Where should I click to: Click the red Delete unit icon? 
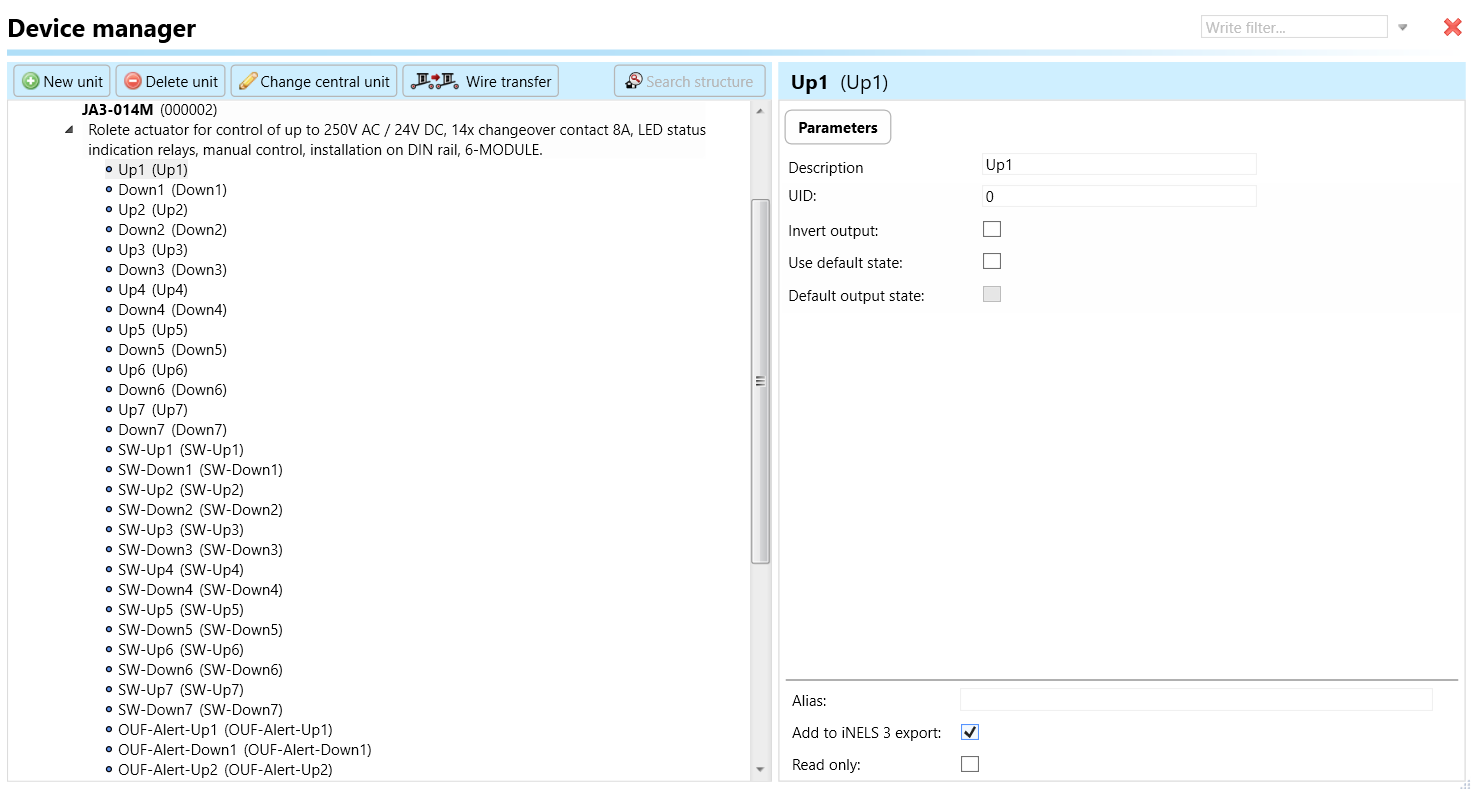click(132, 82)
